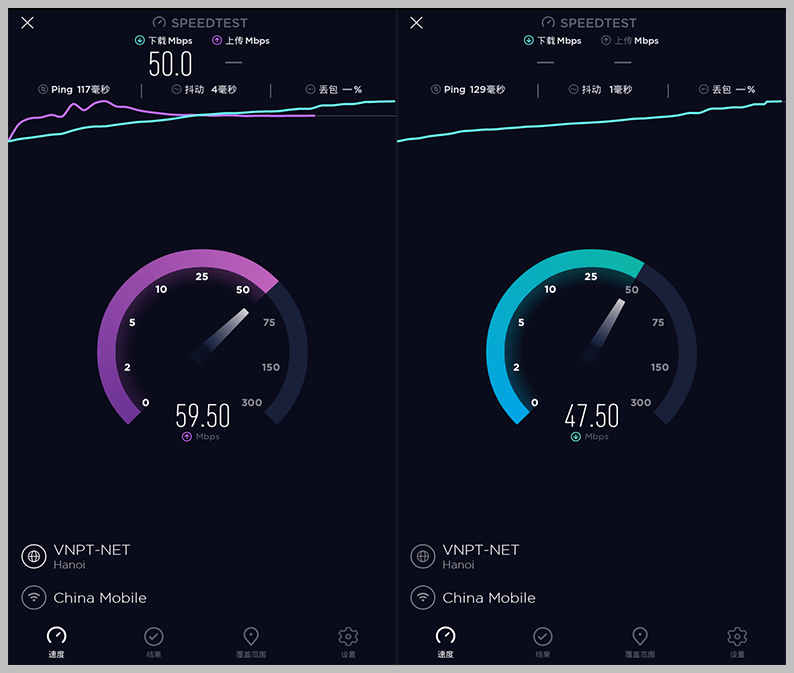
Task: Open 设置 gear icon in right panel
Action: pos(737,640)
